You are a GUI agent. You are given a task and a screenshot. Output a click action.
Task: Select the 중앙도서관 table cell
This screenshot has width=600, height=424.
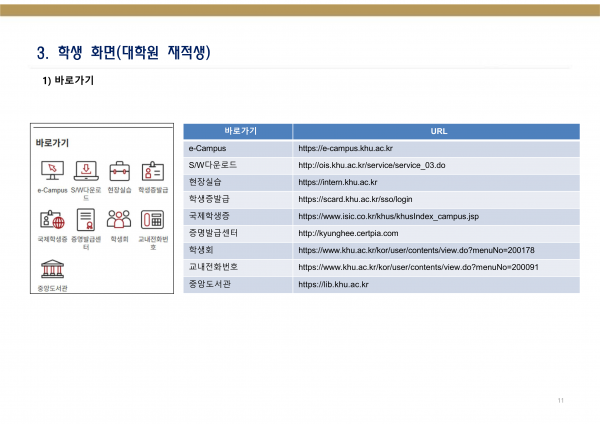tap(238, 284)
